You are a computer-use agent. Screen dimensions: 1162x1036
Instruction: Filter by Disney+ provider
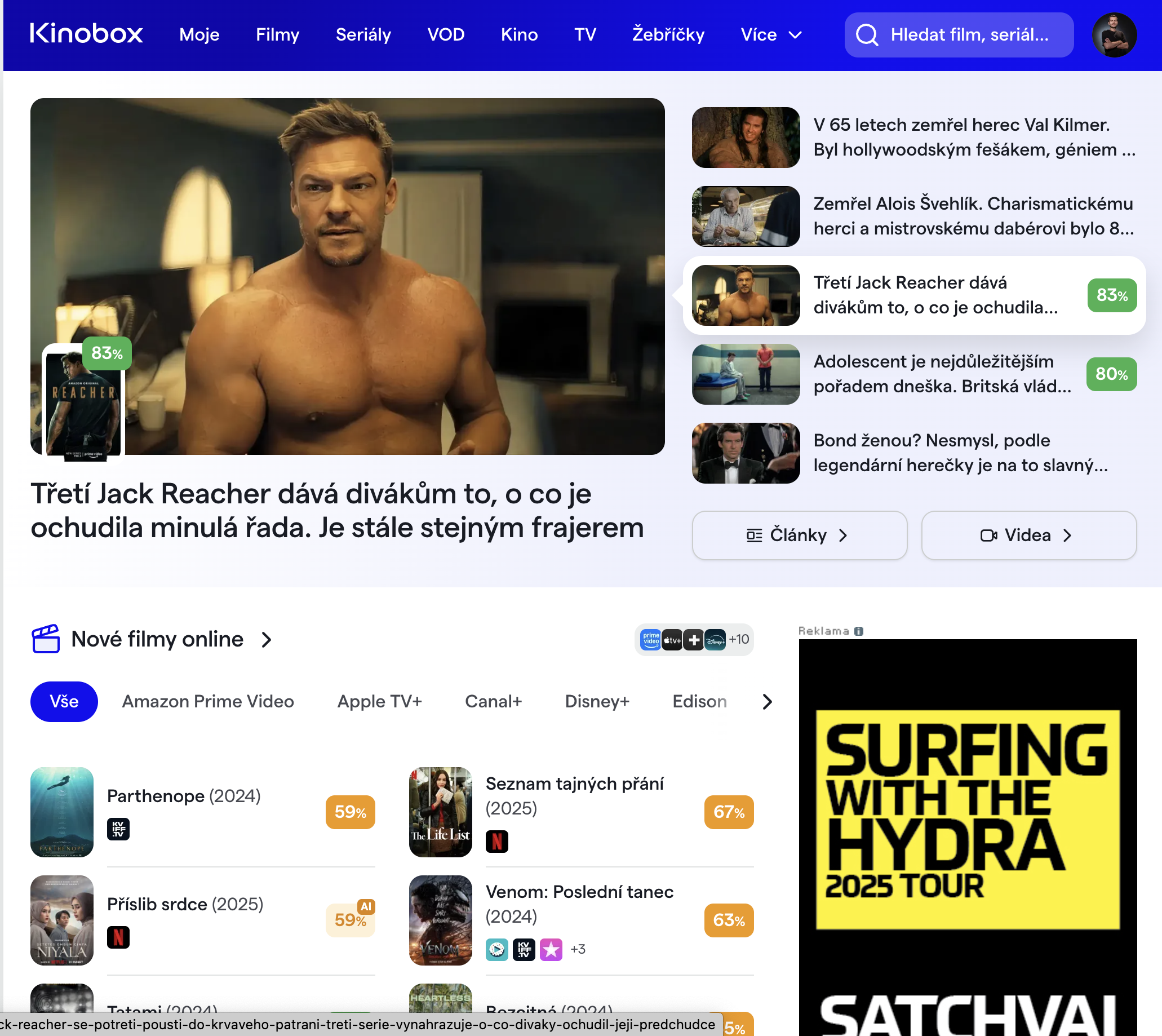[597, 701]
